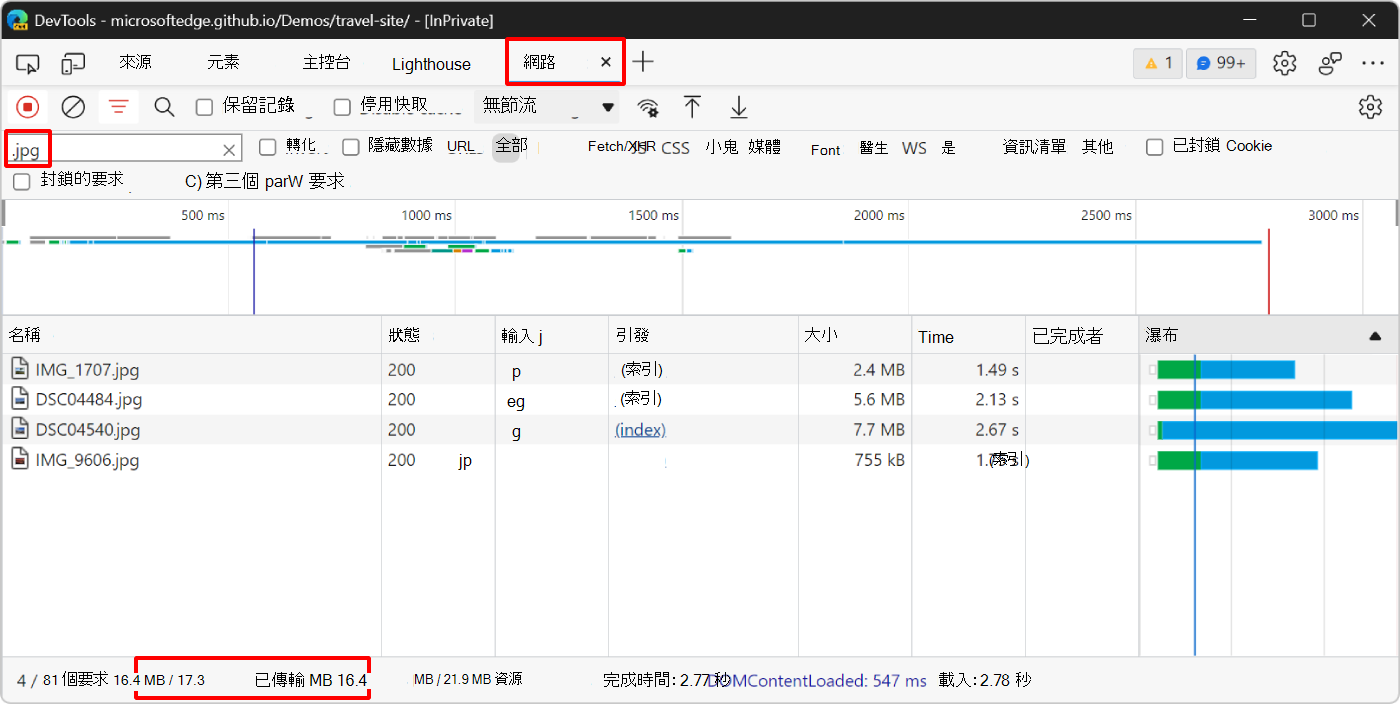Close the 網路 tab
Screen dimensions: 1400x704
605,62
